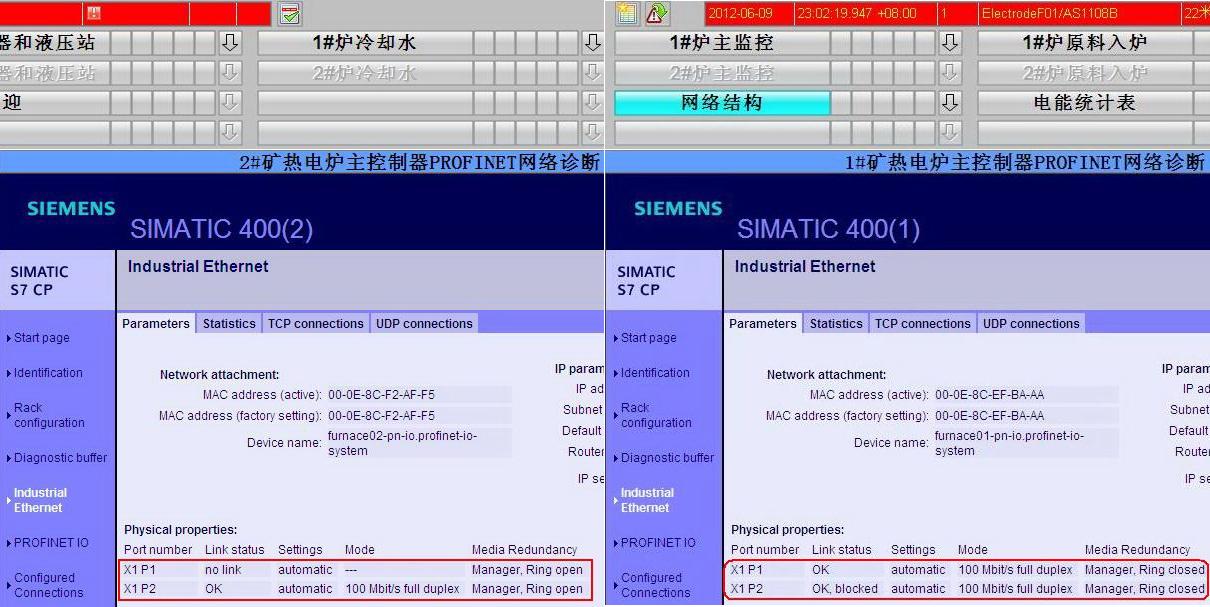Screen dimensions: 1210x607
Task: Select Industrial Ethernet in SIMATIC 400(2) sidebar
Action: 40,500
